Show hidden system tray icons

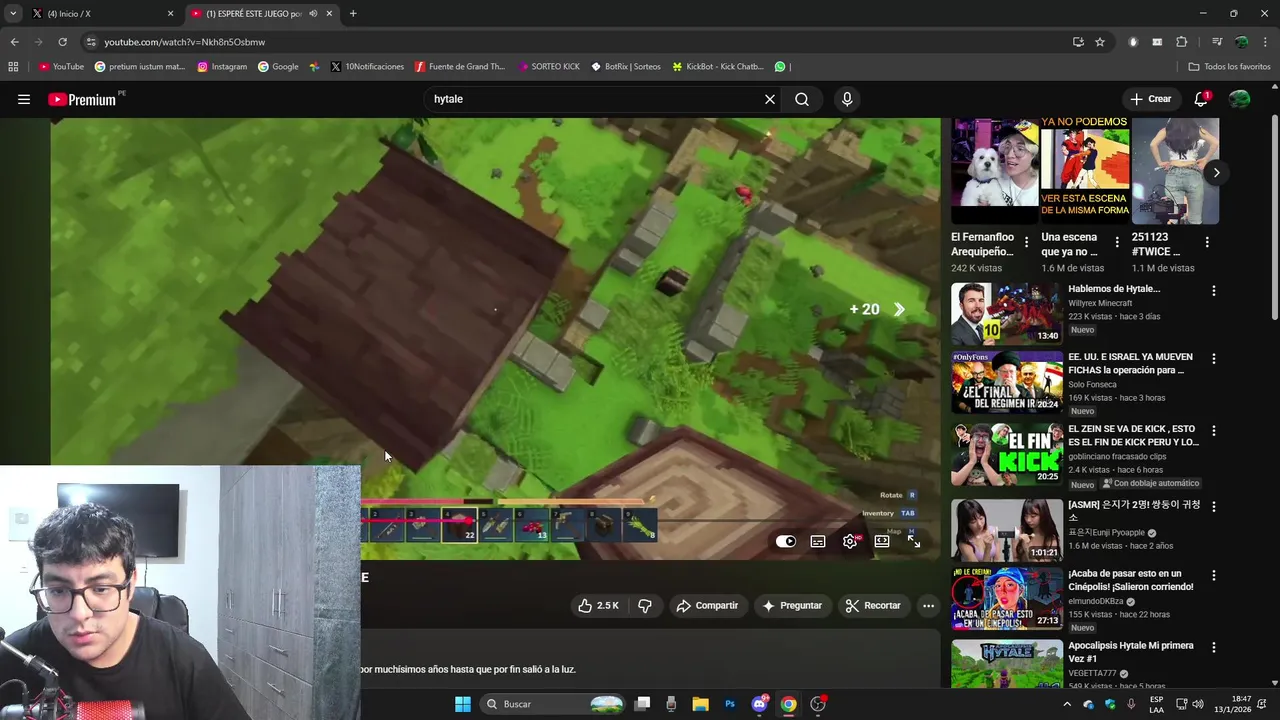[1066, 704]
